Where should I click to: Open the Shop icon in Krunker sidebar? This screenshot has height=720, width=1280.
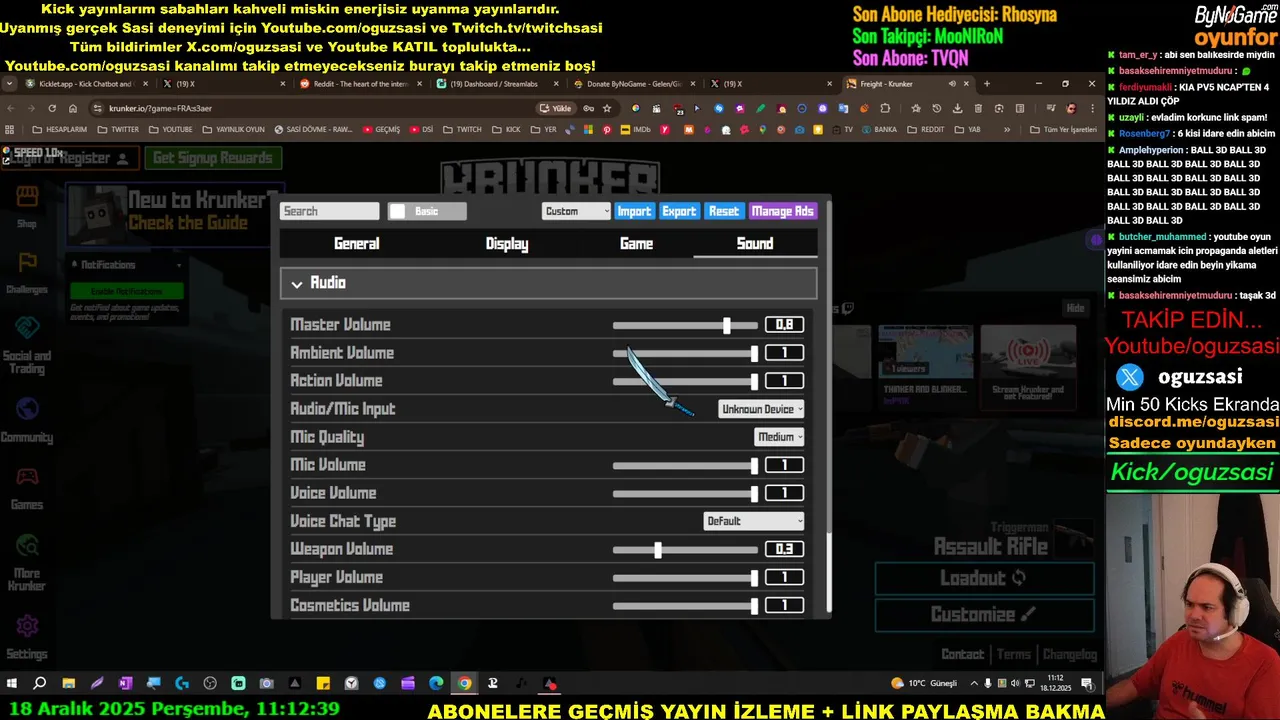click(27, 196)
